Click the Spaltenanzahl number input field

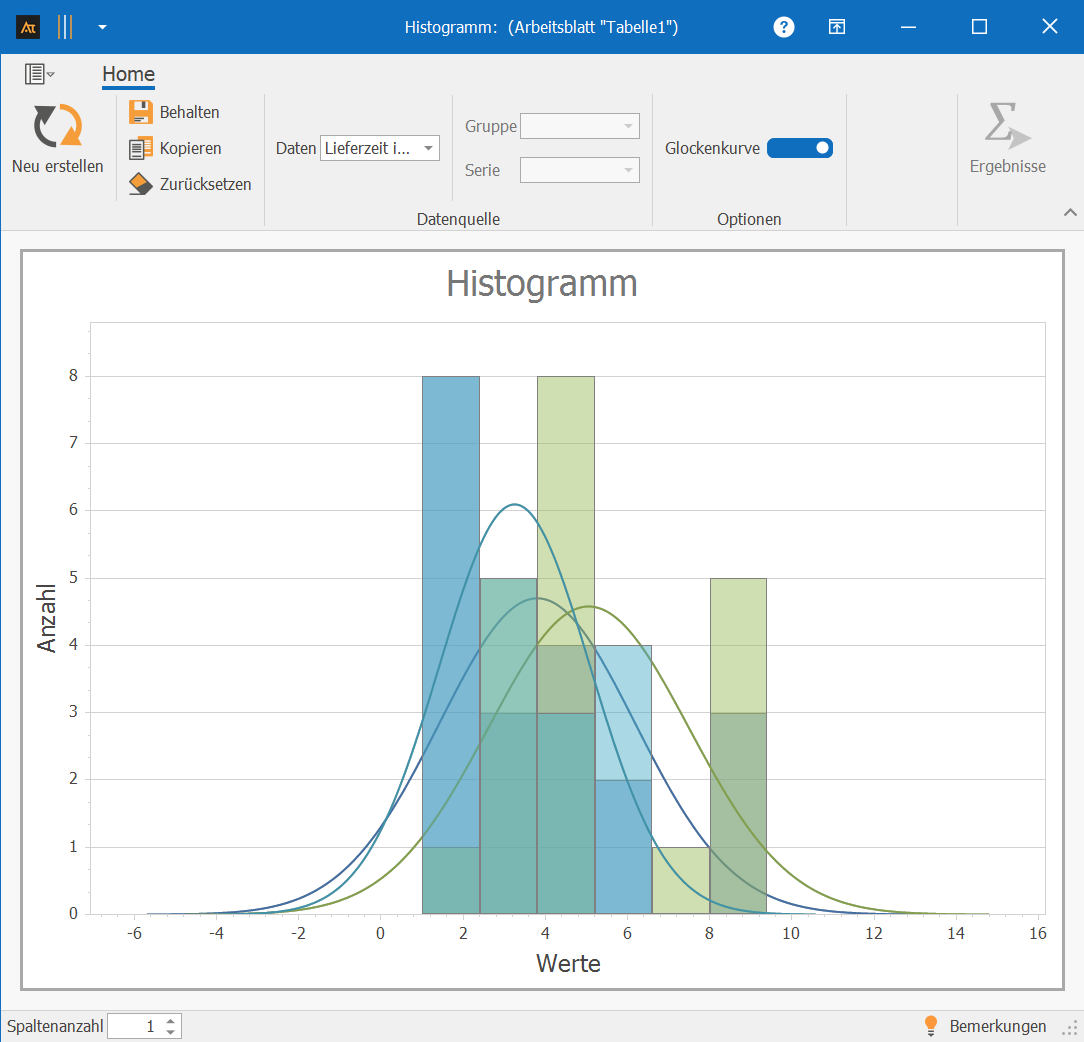tap(134, 1026)
